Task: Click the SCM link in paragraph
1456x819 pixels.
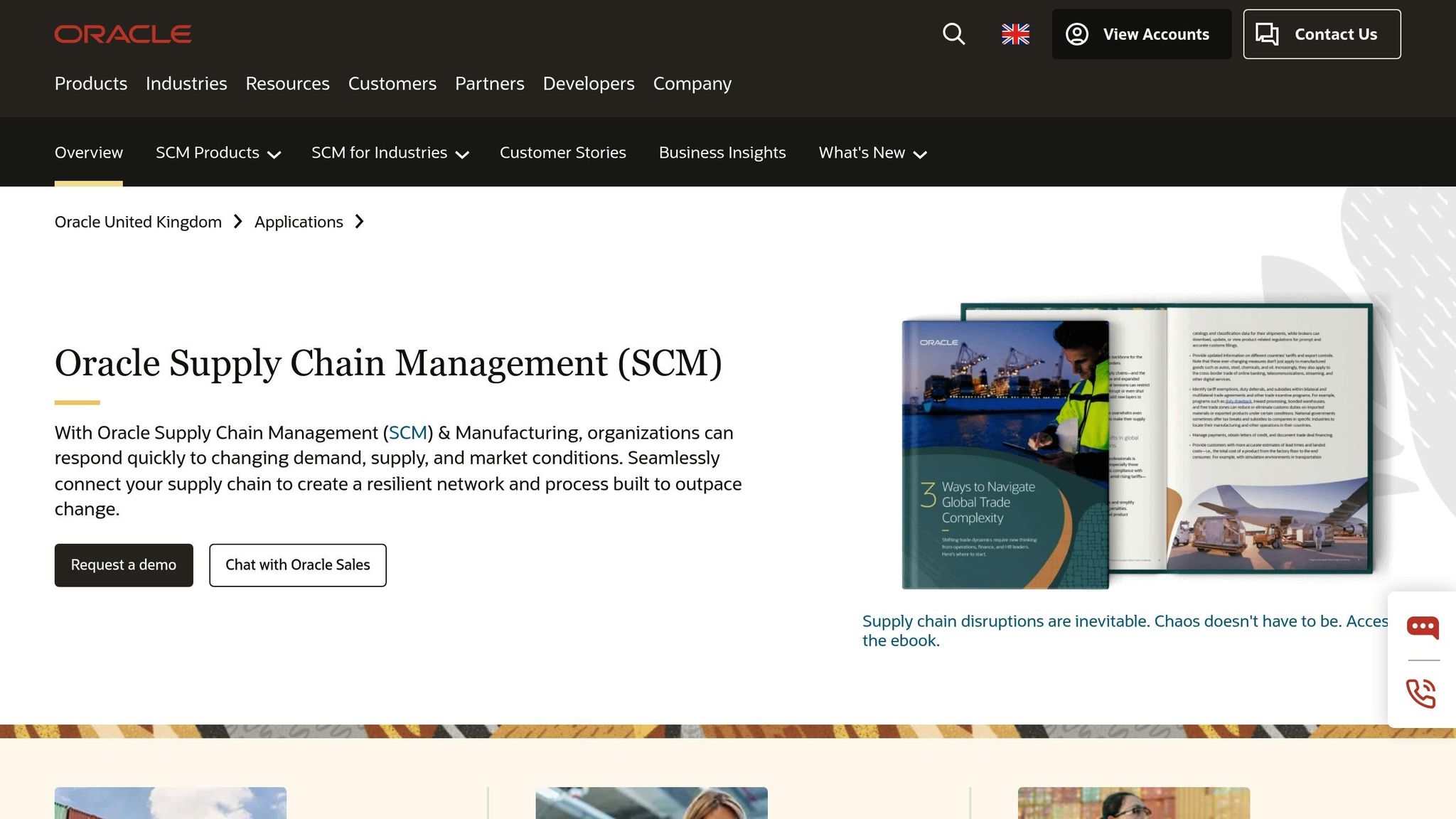Action: pyautogui.click(x=408, y=432)
